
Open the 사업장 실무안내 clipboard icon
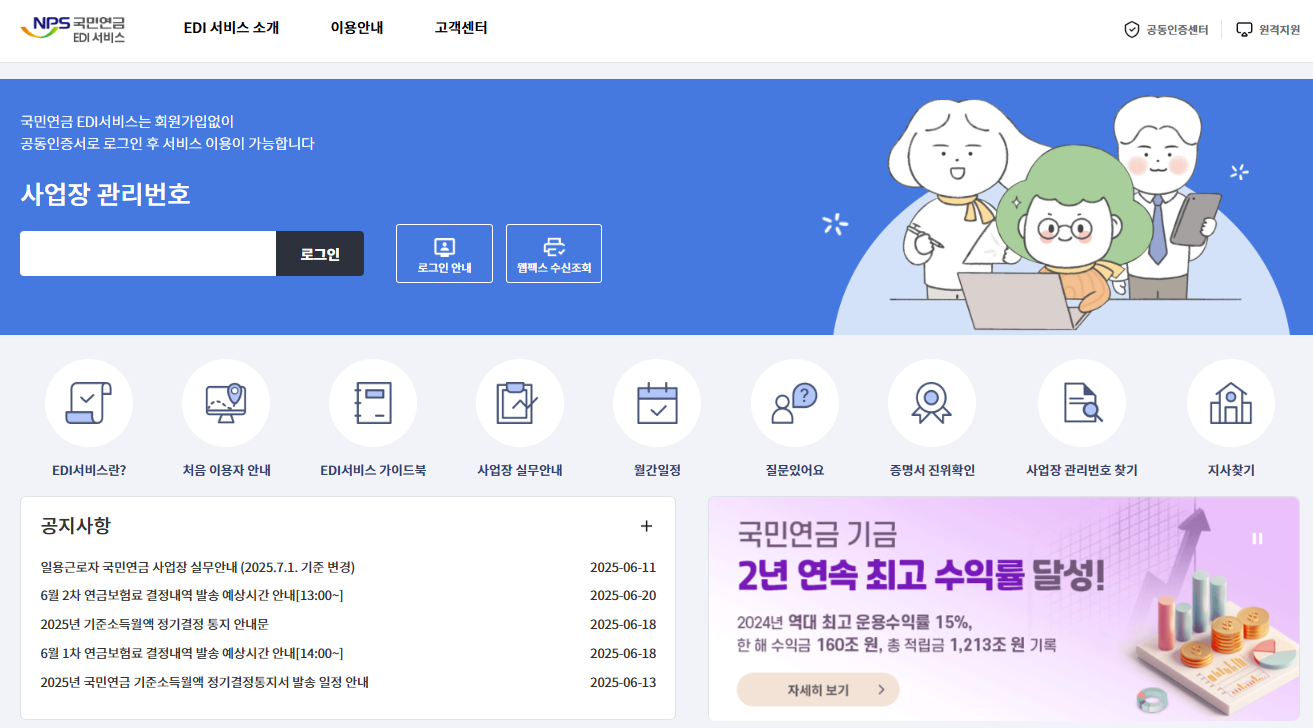[x=520, y=403]
